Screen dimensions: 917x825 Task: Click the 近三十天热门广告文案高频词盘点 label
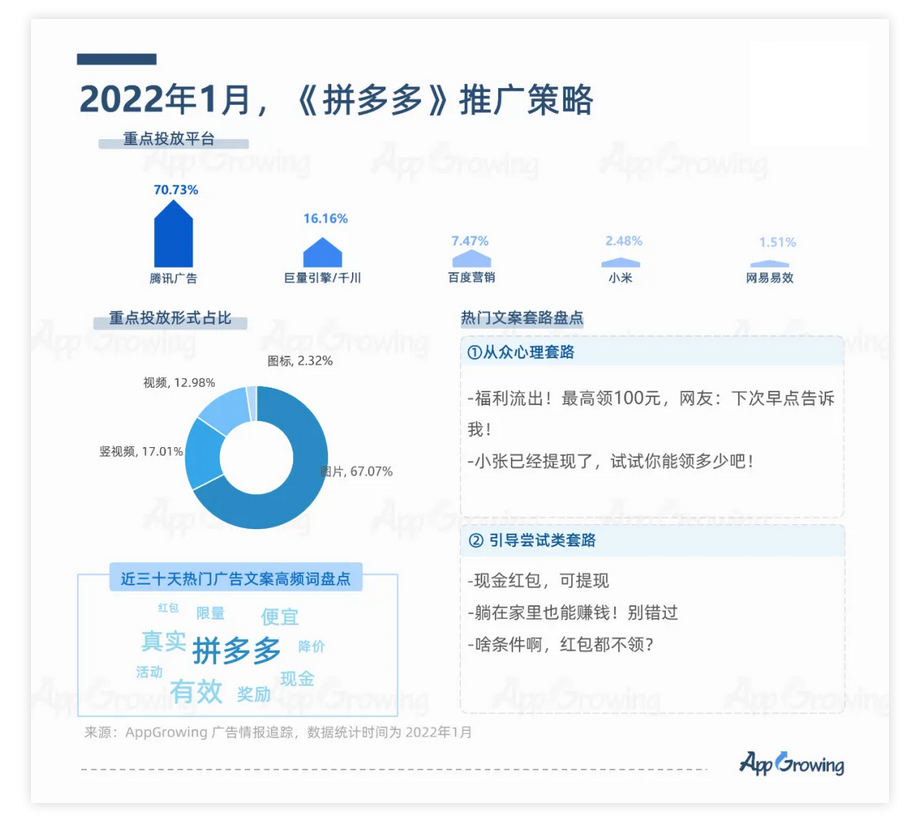(x=236, y=579)
